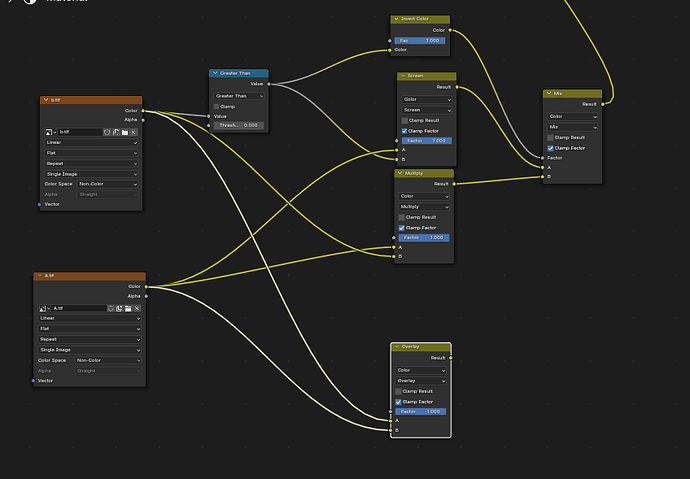The height and width of the screenshot is (479, 690).
Task: Open Mix blend mode dropdown in Mix node
Action: point(573,127)
